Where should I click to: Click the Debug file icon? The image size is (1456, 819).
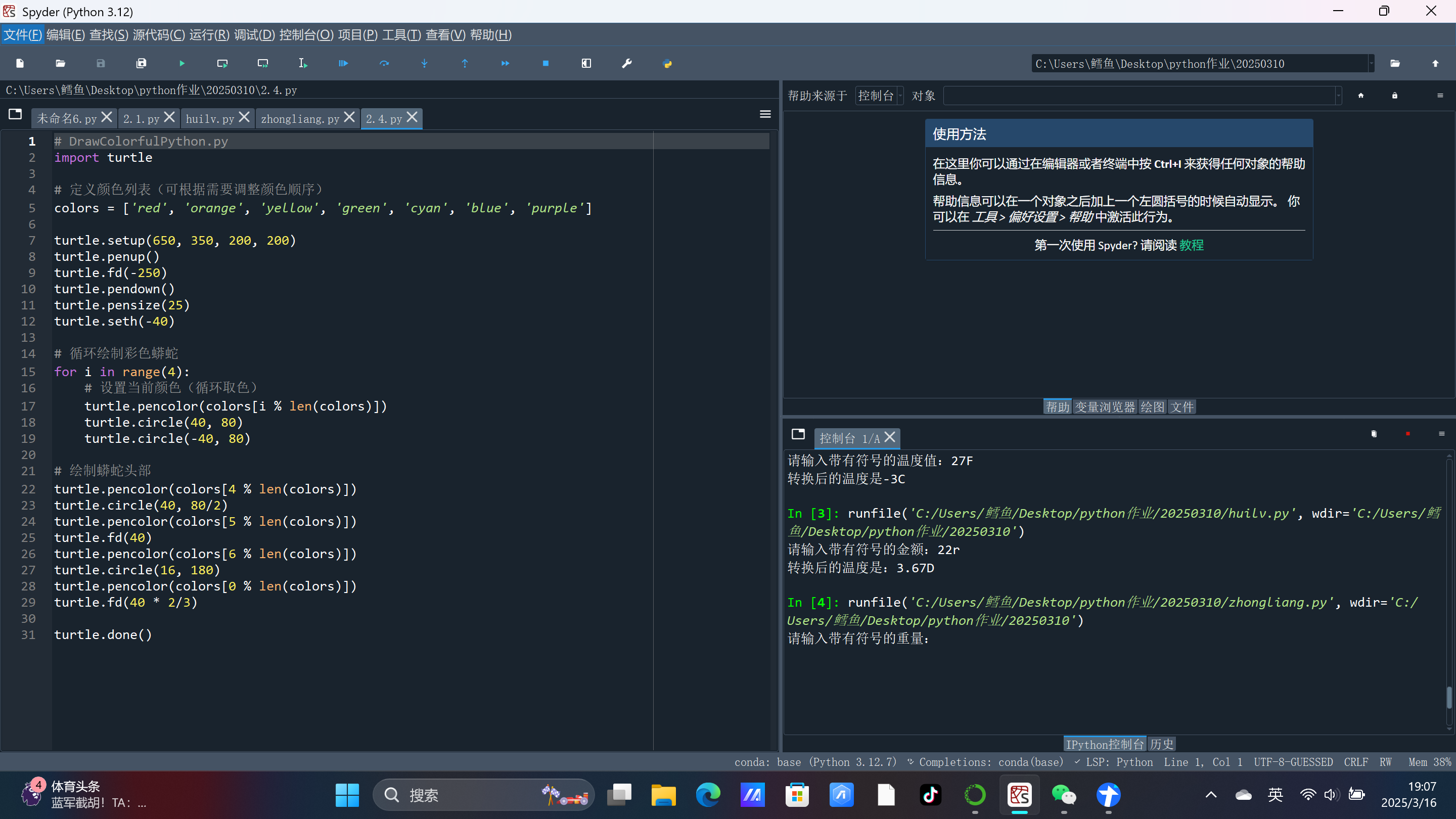(x=343, y=63)
